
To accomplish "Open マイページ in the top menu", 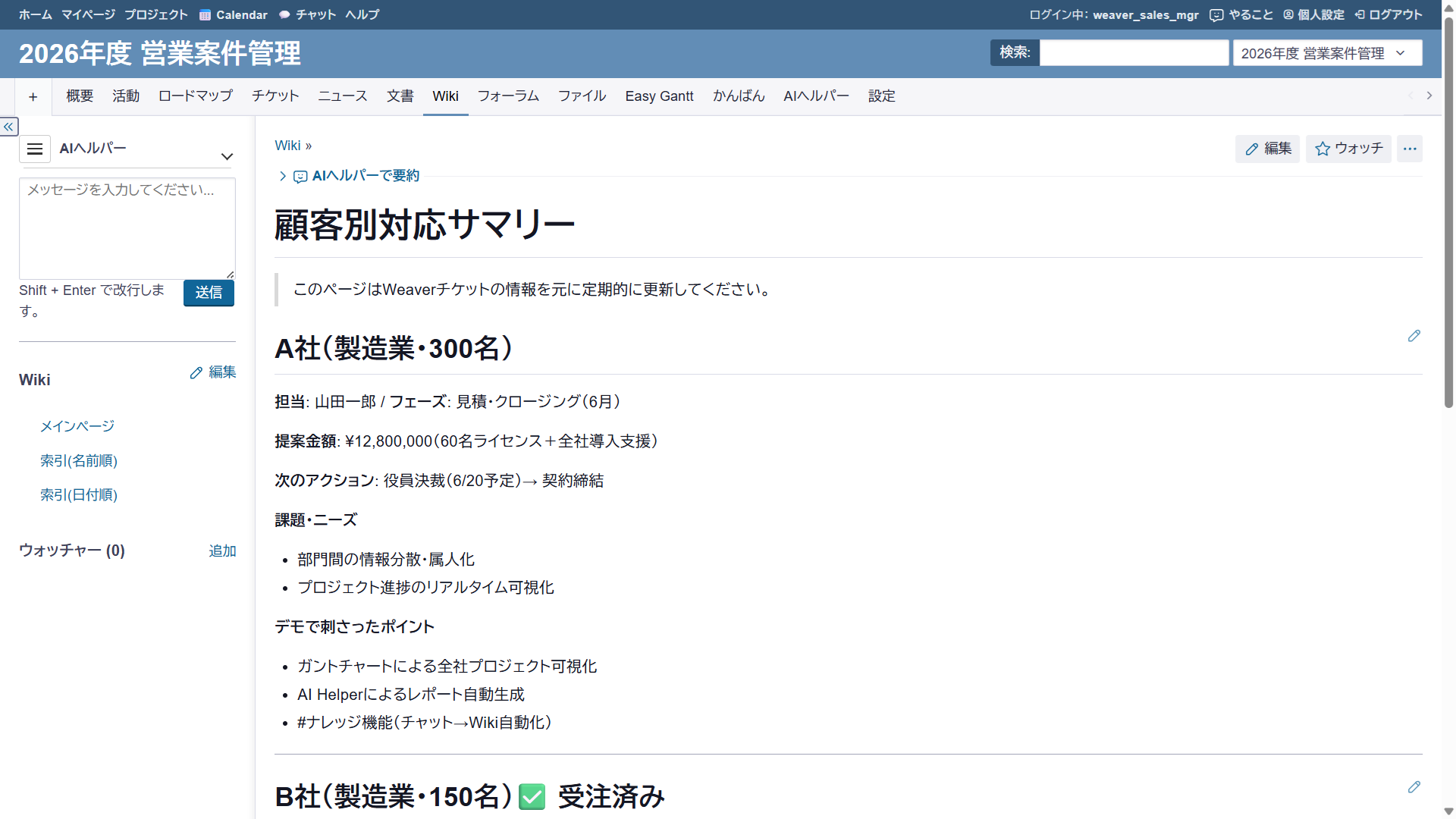I will click(x=89, y=14).
